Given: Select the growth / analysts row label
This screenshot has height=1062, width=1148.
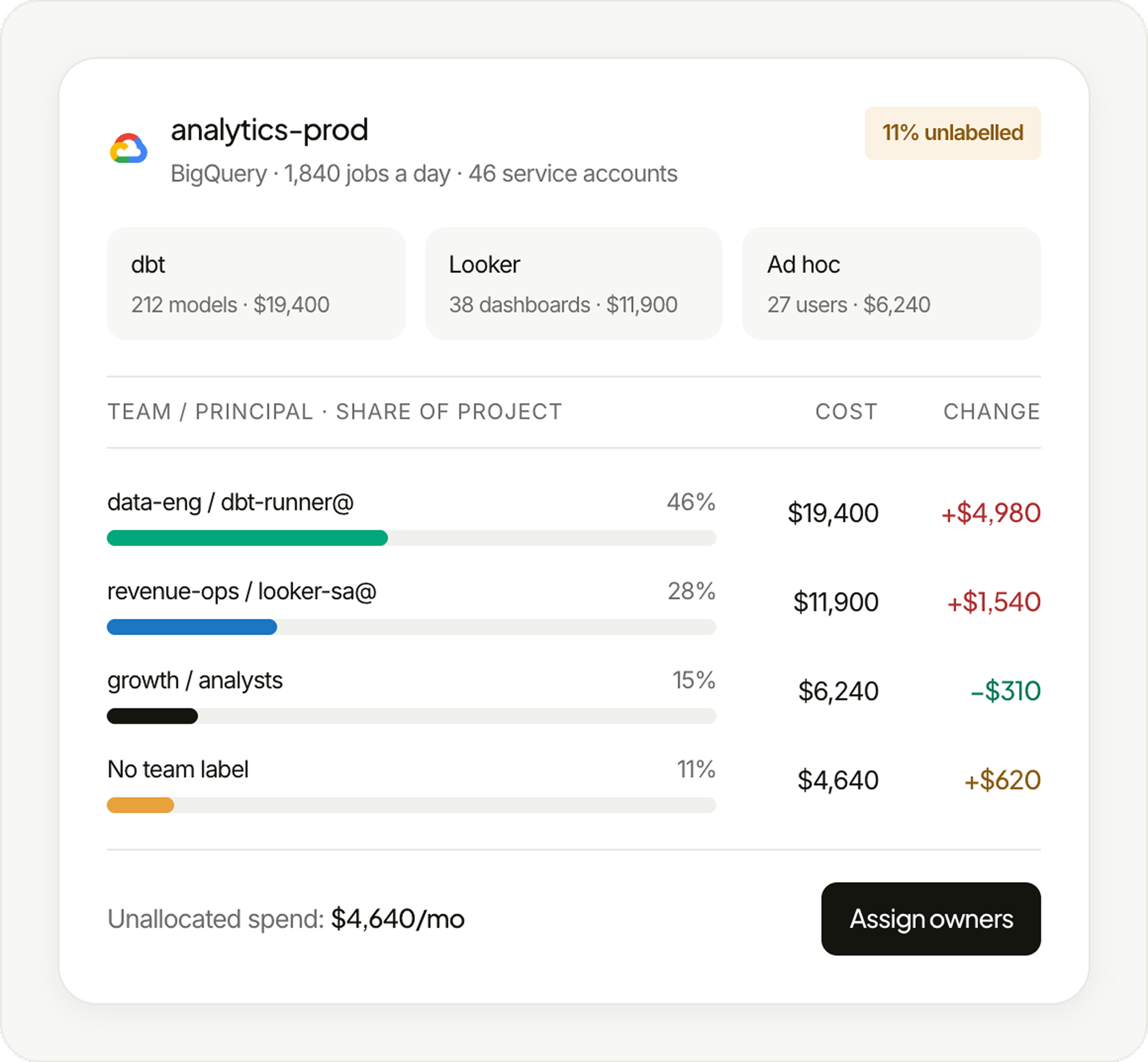Looking at the screenshot, I should (x=195, y=680).
